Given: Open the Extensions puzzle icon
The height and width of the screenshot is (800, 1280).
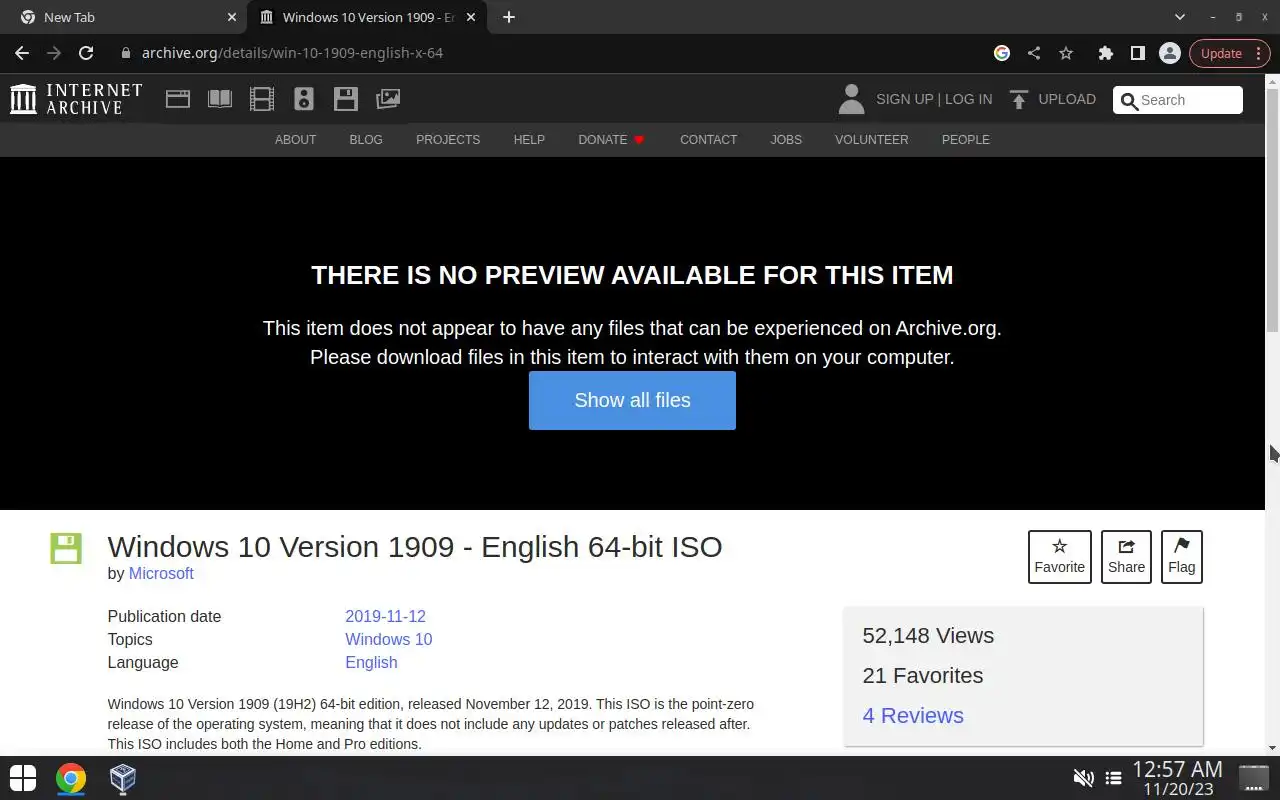Looking at the screenshot, I should (1105, 53).
